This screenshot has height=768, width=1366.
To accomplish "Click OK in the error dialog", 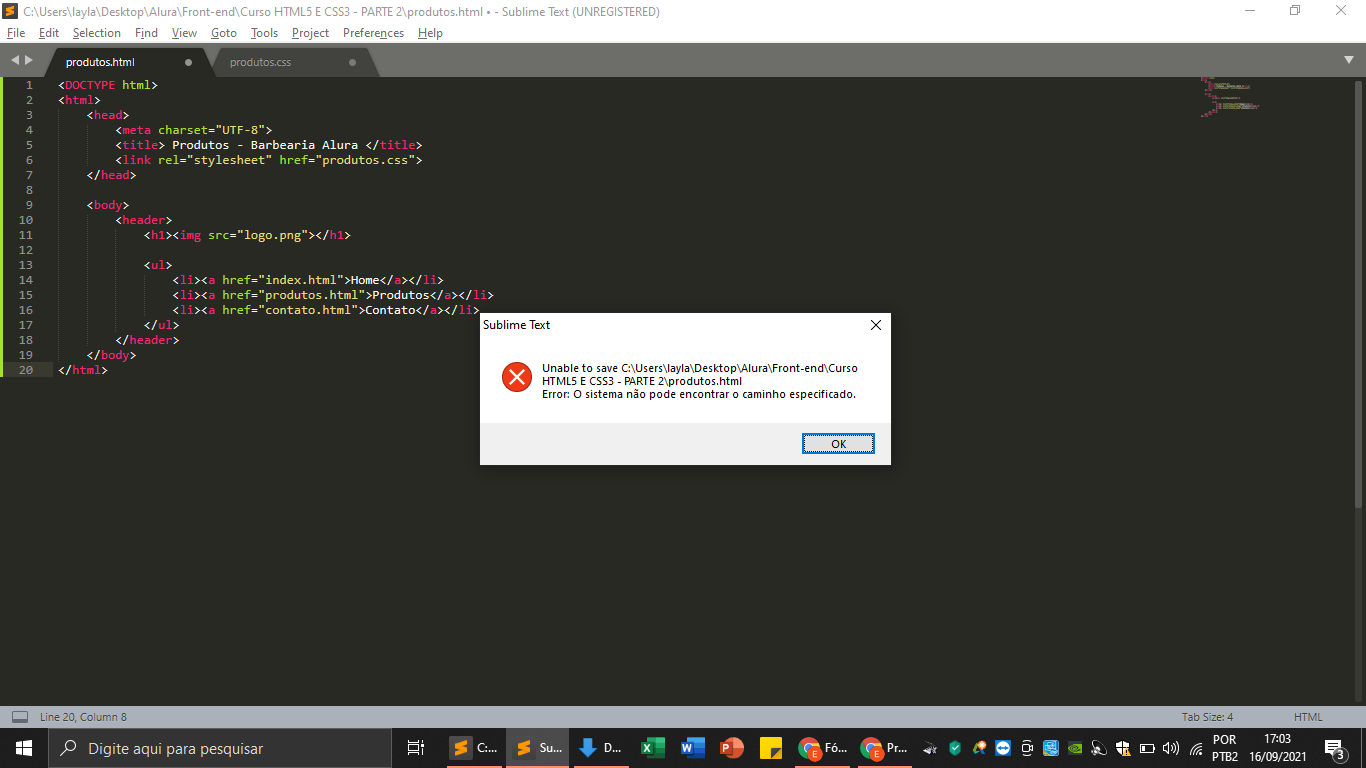I will click(838, 444).
